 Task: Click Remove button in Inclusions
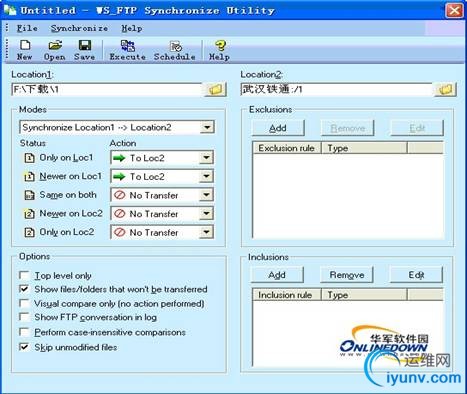click(347, 275)
